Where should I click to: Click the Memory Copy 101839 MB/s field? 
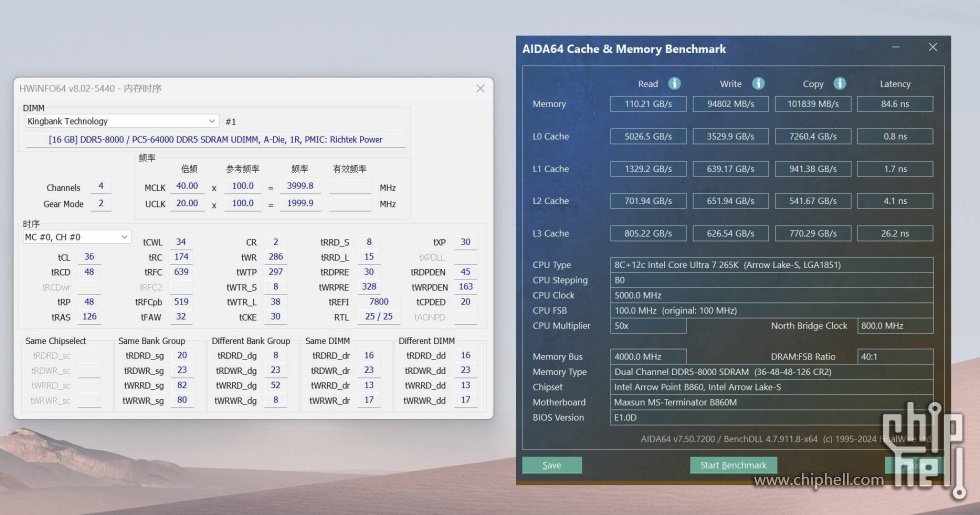813,104
